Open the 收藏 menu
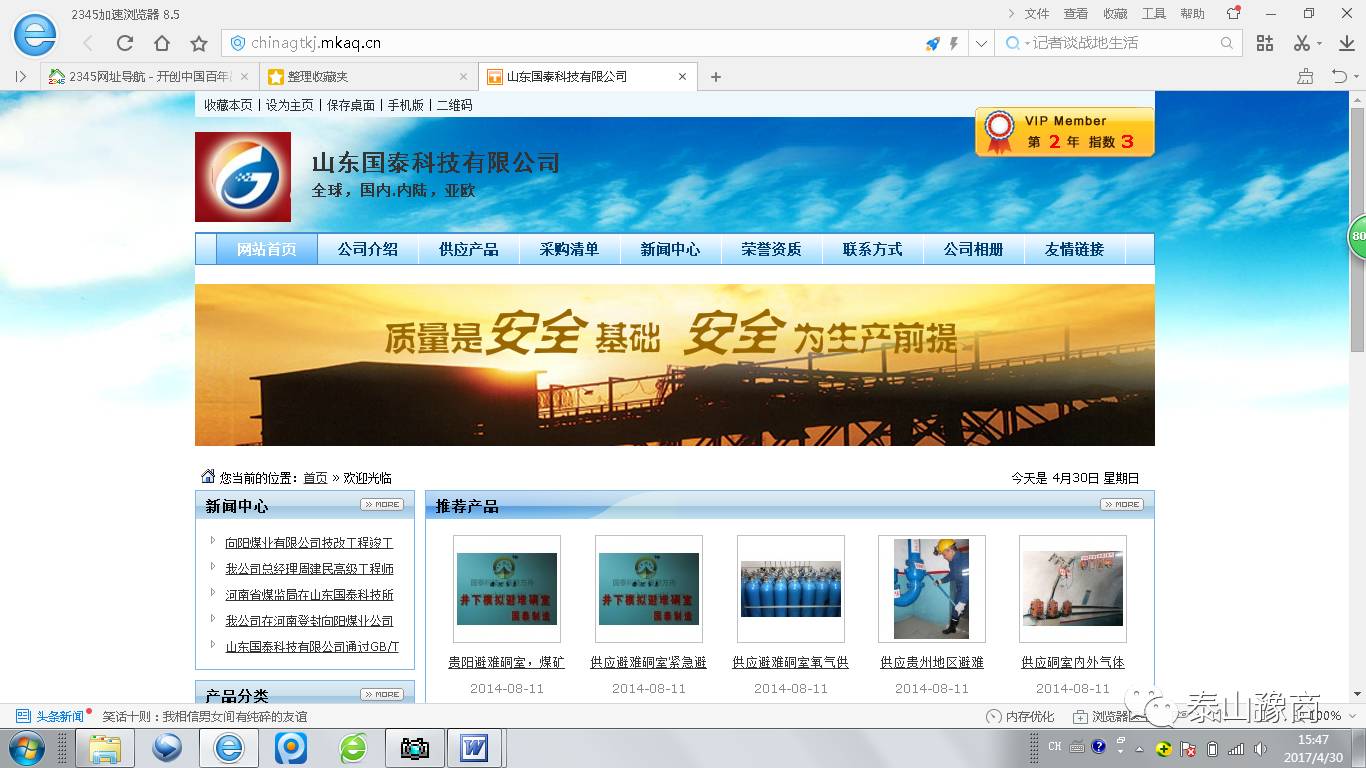Image resolution: width=1366 pixels, height=768 pixels. (1115, 13)
